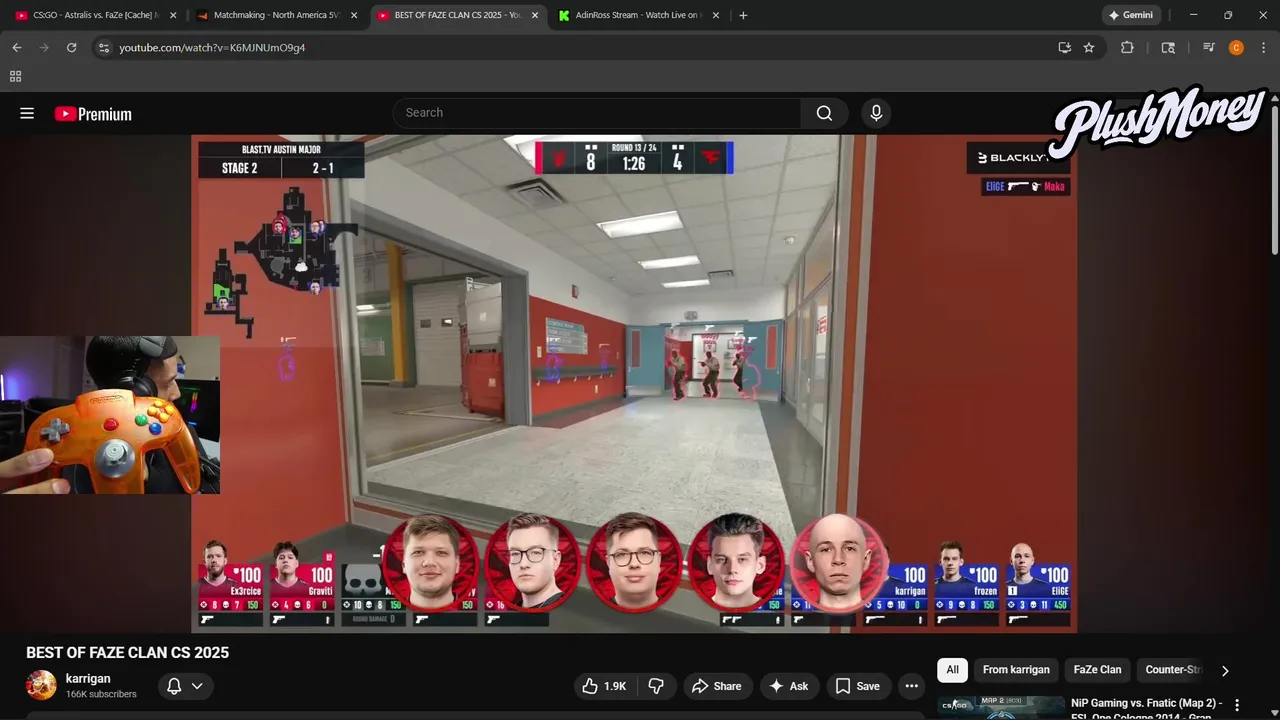Open the NiP Gaming vs. Fnatic video title
Image resolution: width=1280 pixels, height=720 pixels.
(x=1146, y=709)
